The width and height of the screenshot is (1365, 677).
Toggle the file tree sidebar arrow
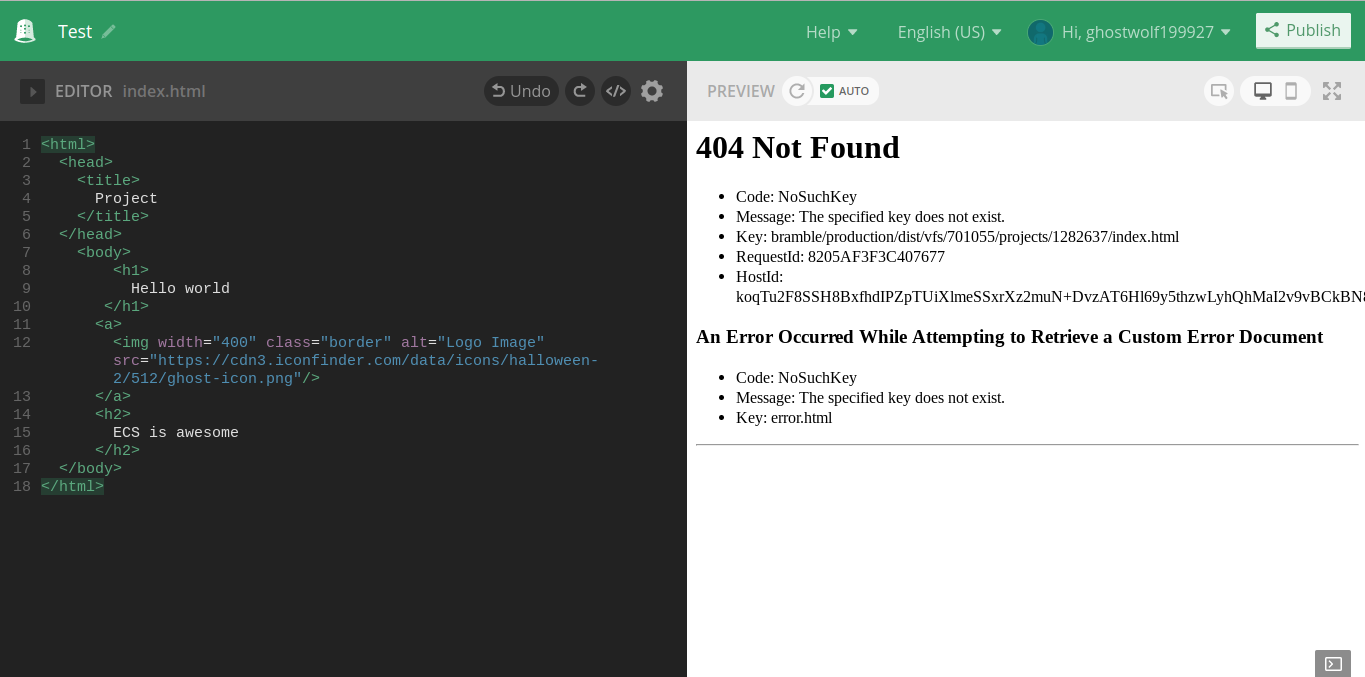(32, 91)
